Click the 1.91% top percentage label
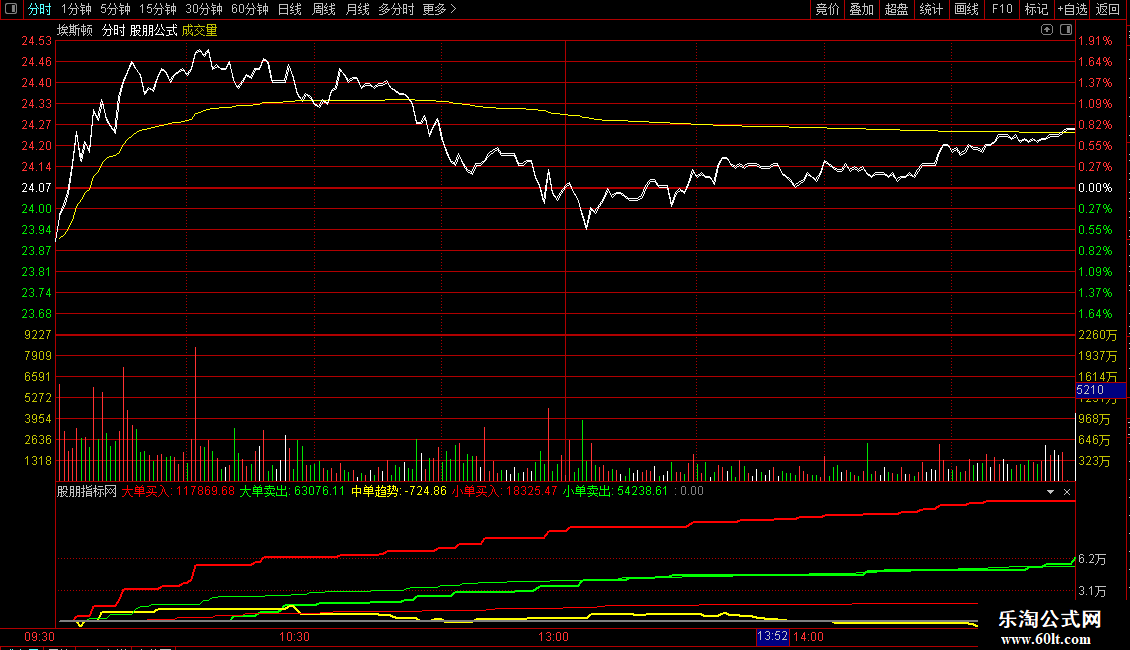Image resolution: width=1130 pixels, height=650 pixels. click(1095, 41)
